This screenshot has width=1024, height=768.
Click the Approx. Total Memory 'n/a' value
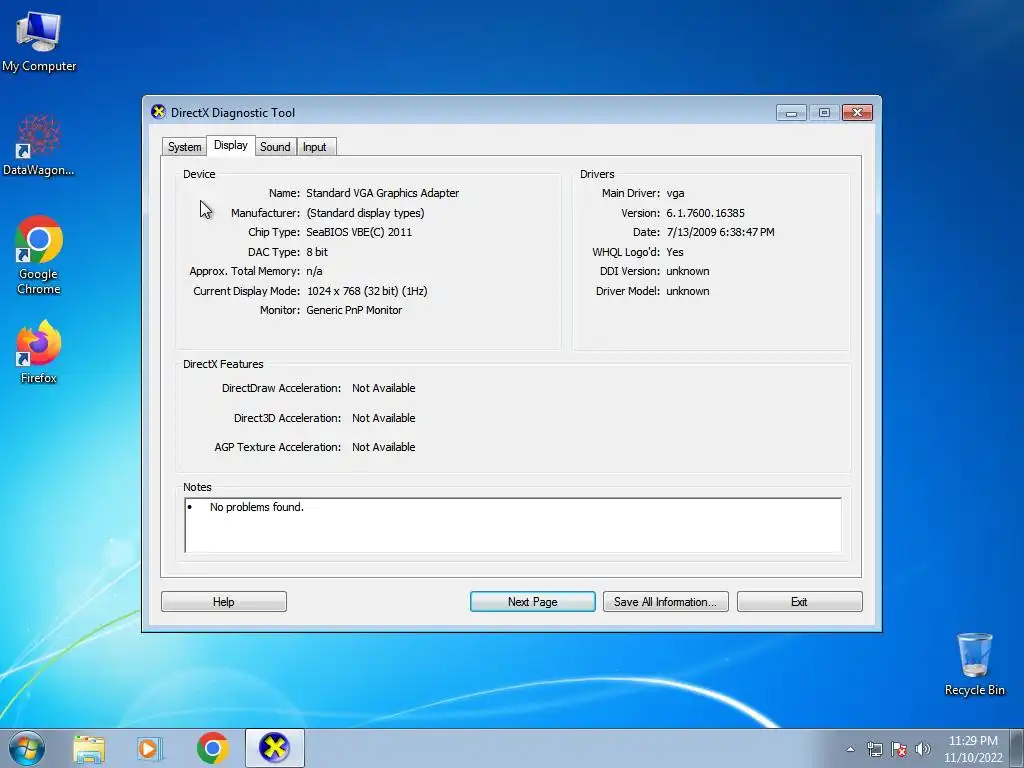tap(314, 271)
